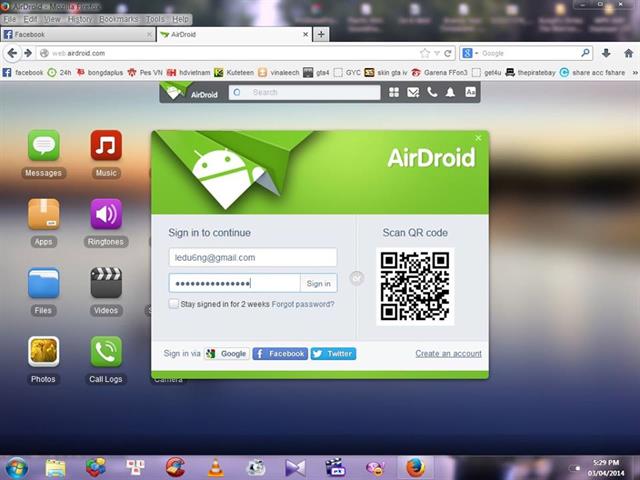This screenshot has width=640, height=480.
Task: Open the URL history dropdown arrow
Action: [x=437, y=53]
